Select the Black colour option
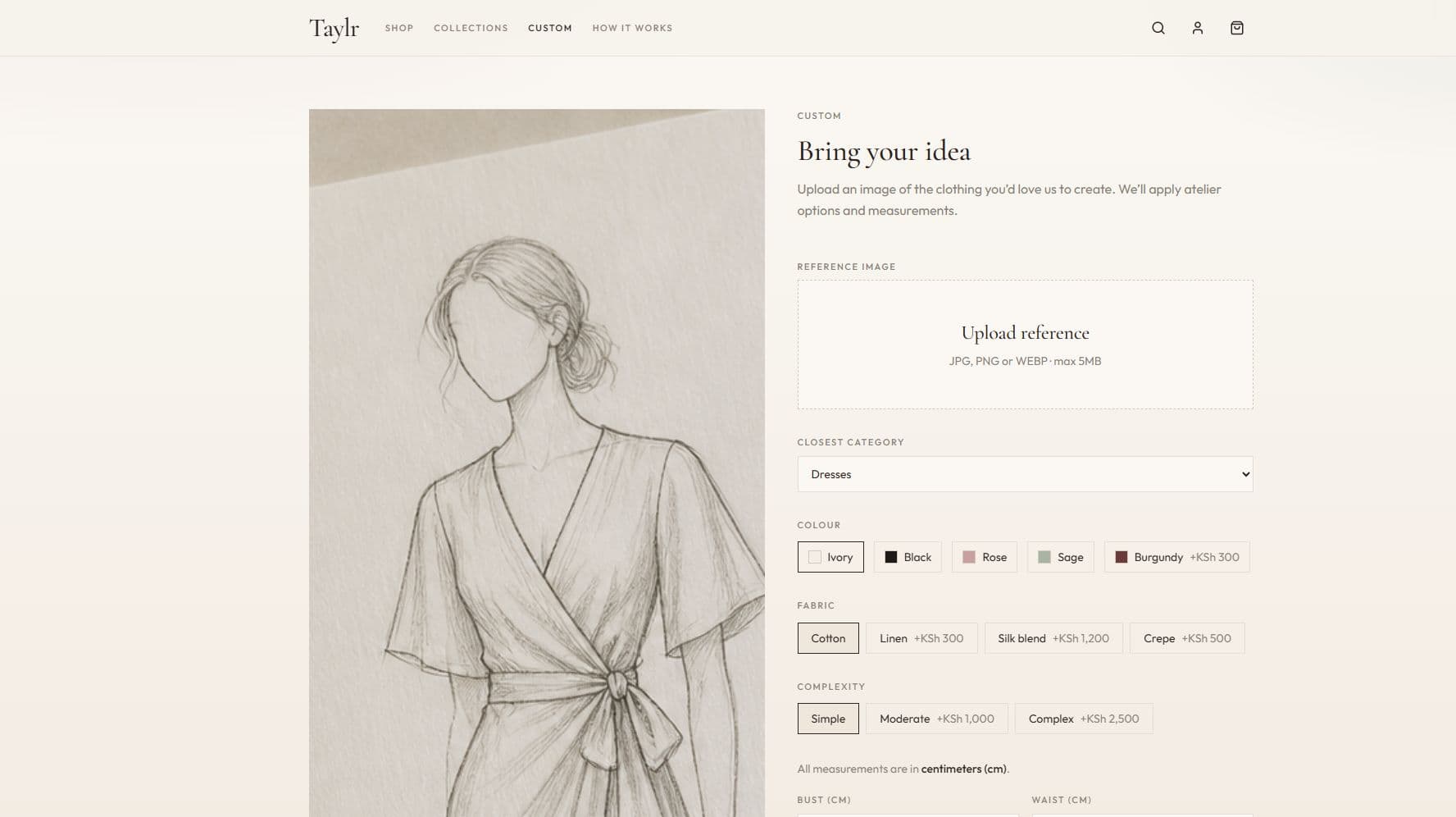 click(908, 557)
